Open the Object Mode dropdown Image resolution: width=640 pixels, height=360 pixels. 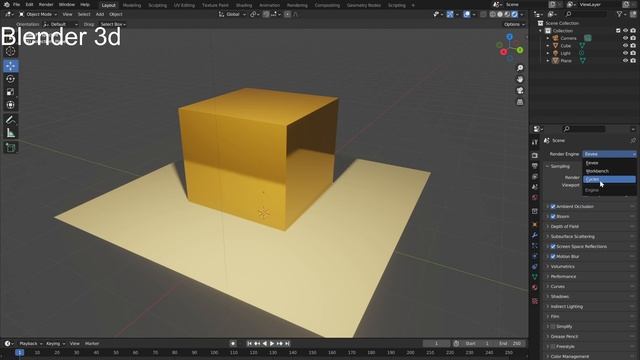pyautogui.click(x=38, y=14)
